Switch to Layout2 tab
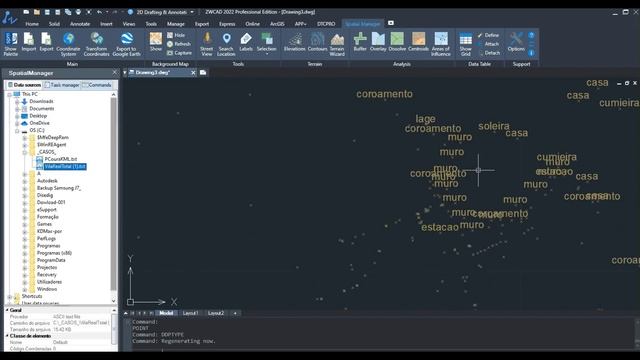The image size is (640, 360). tap(216, 313)
